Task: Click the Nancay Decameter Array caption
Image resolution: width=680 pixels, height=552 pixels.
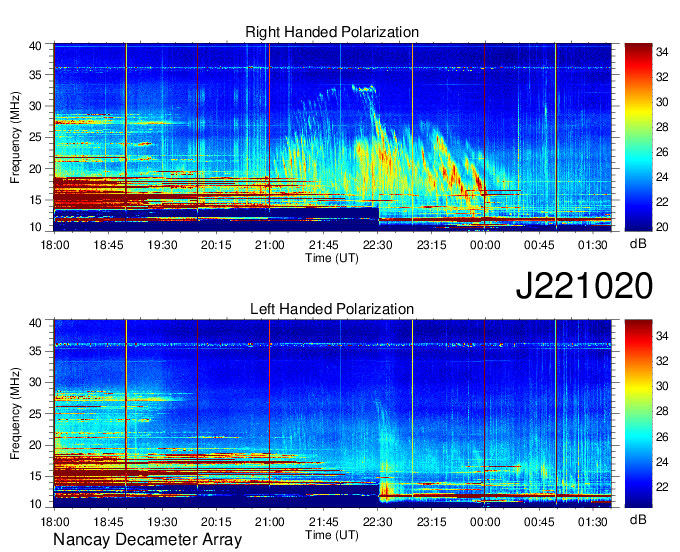Action: (147, 540)
